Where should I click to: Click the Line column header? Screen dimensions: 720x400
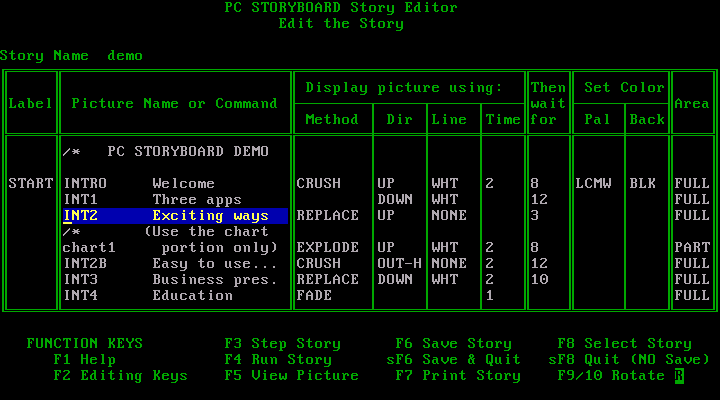pyautogui.click(x=449, y=120)
